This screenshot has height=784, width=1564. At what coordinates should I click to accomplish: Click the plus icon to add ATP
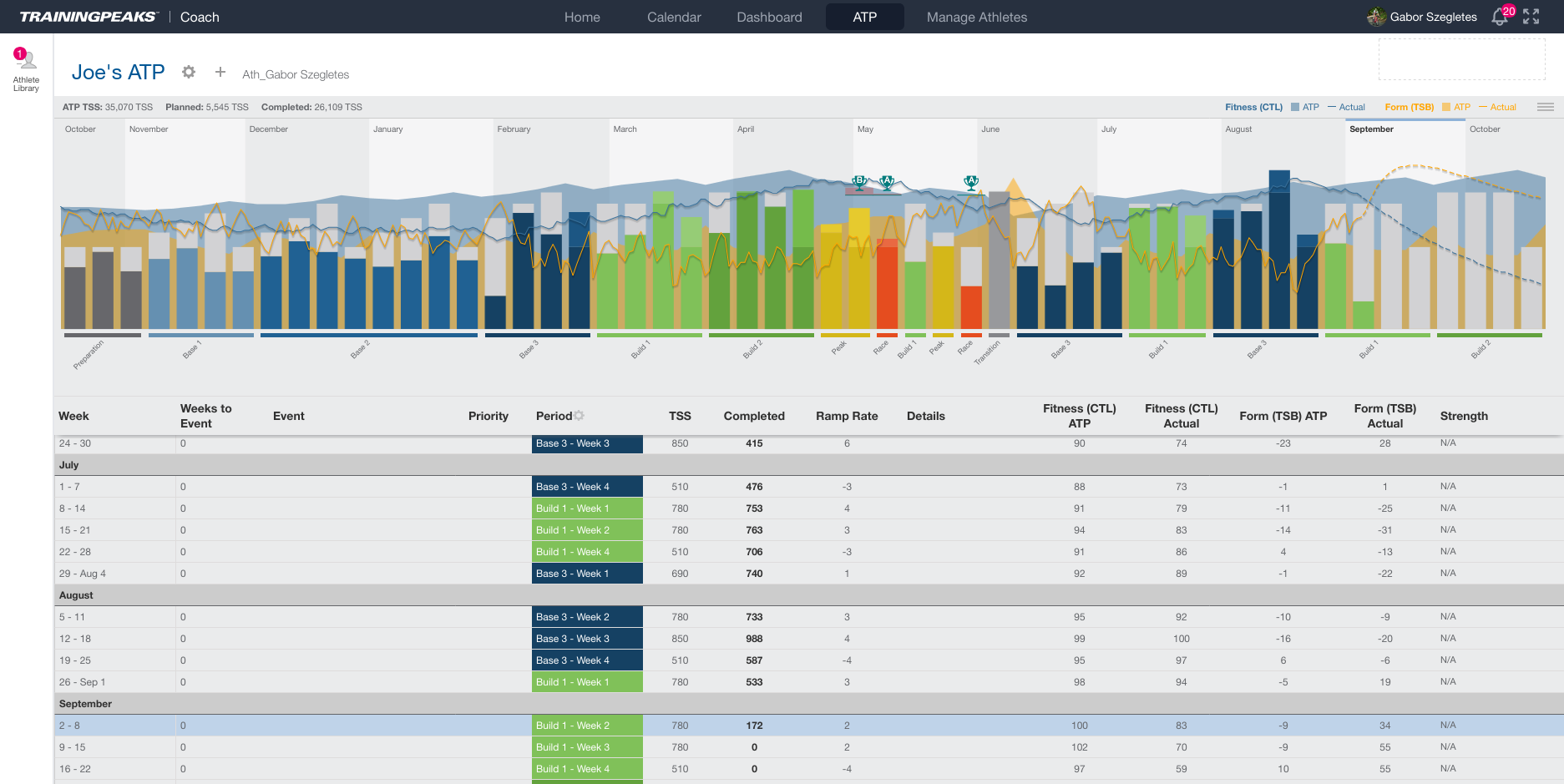point(220,73)
